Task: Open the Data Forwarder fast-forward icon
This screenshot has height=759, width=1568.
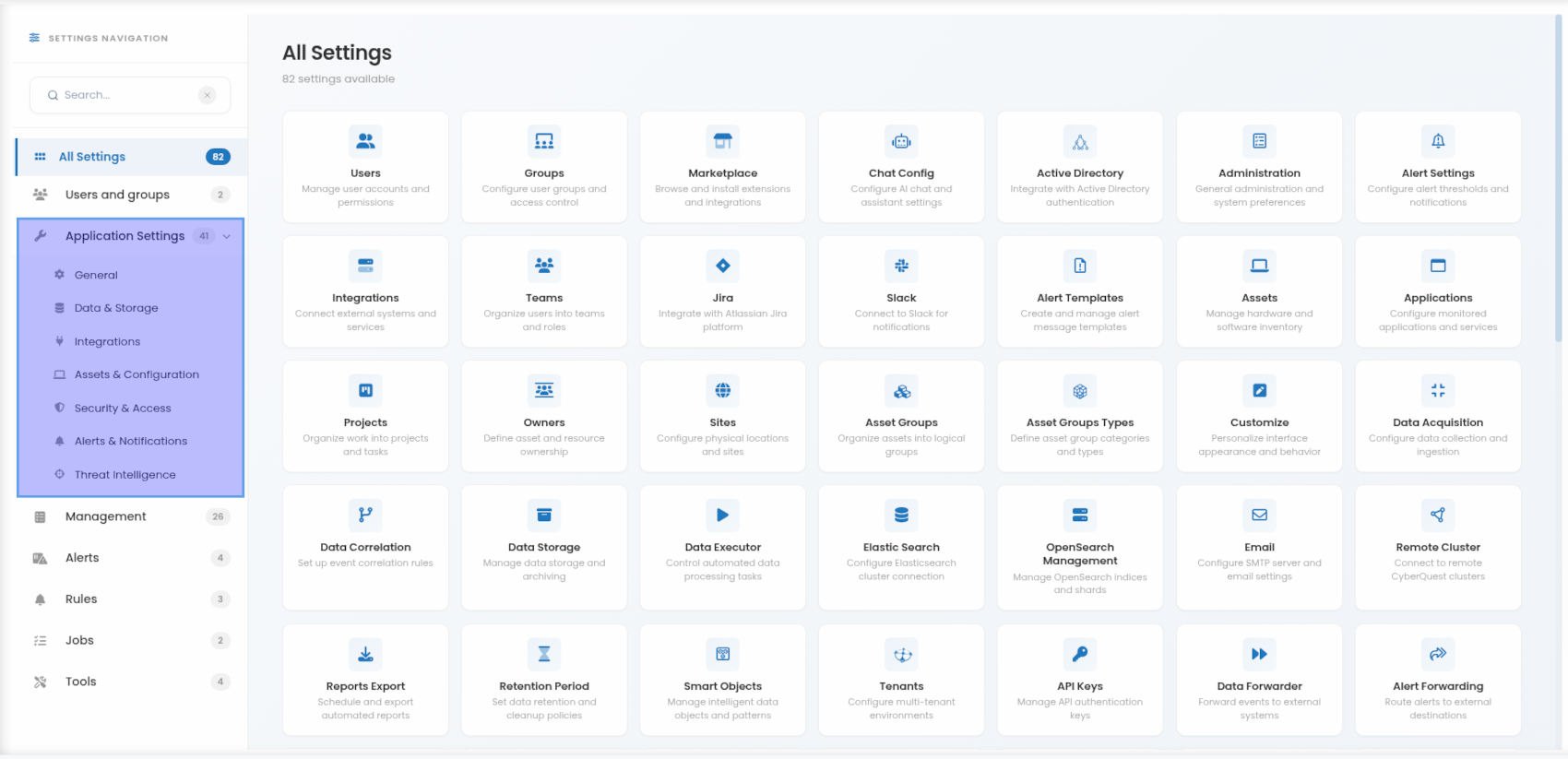Action: pyautogui.click(x=1259, y=654)
